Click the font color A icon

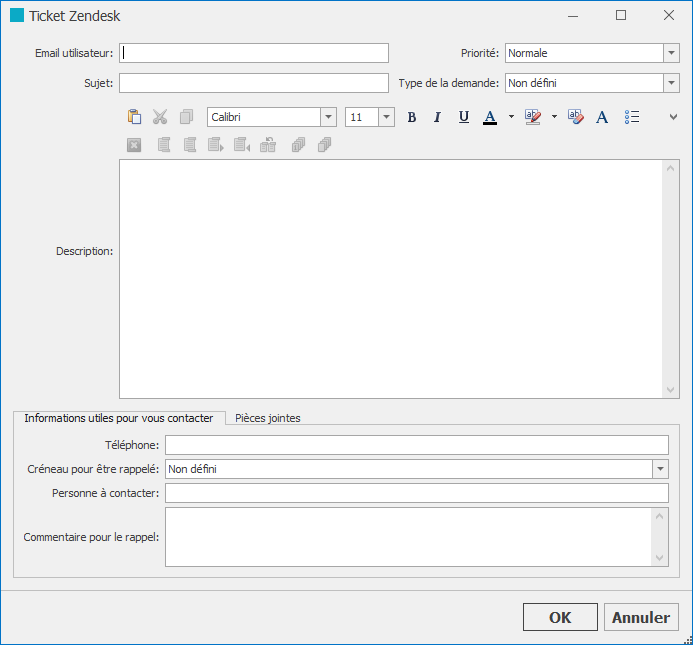(x=490, y=117)
